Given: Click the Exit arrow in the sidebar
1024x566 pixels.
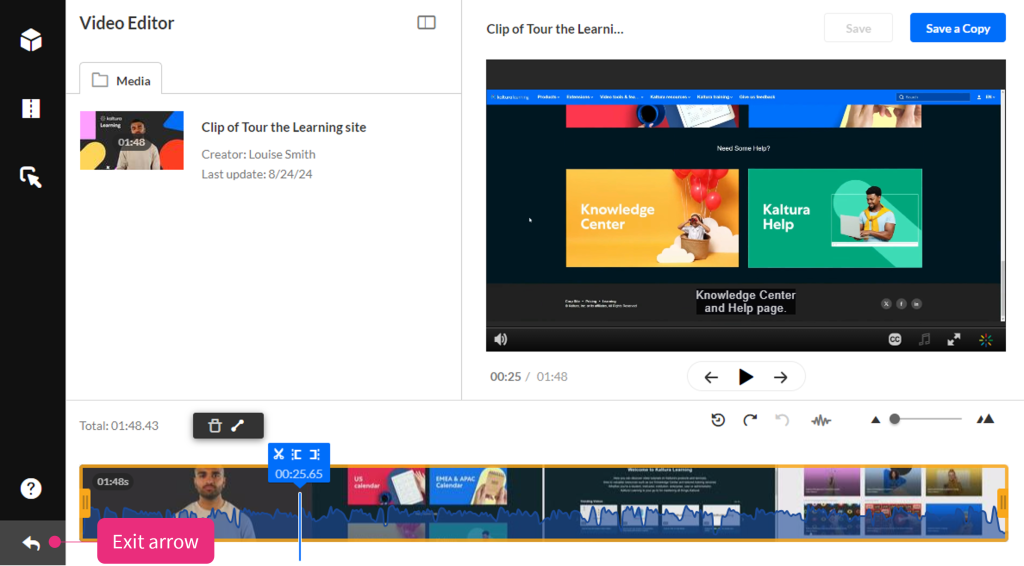Looking at the screenshot, I should tap(31, 543).
